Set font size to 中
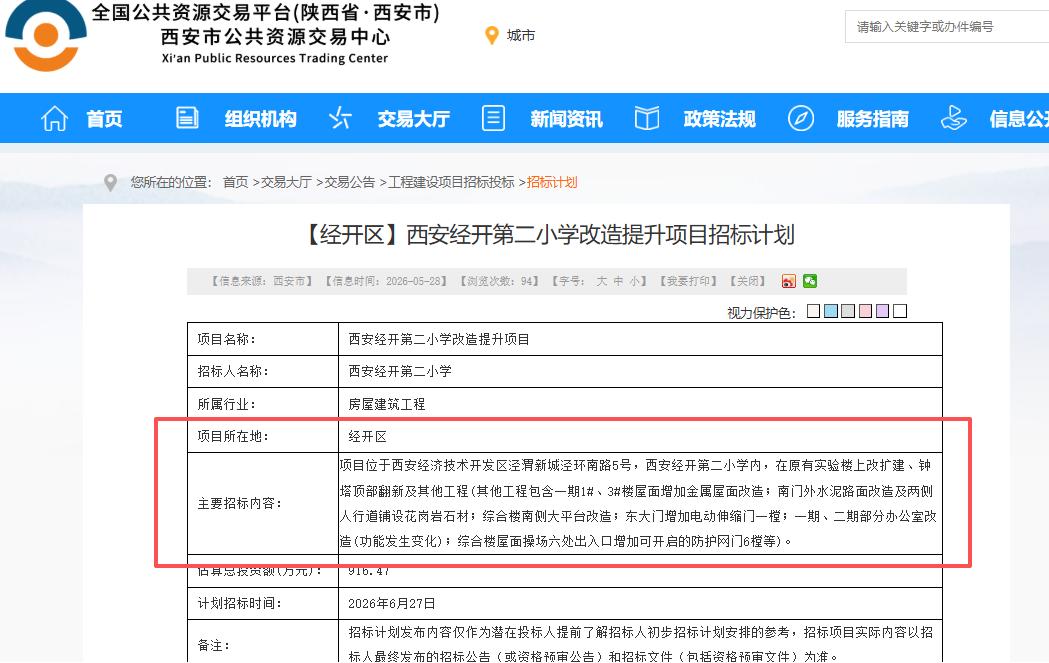Image resolution: width=1049 pixels, height=663 pixels. [x=618, y=281]
